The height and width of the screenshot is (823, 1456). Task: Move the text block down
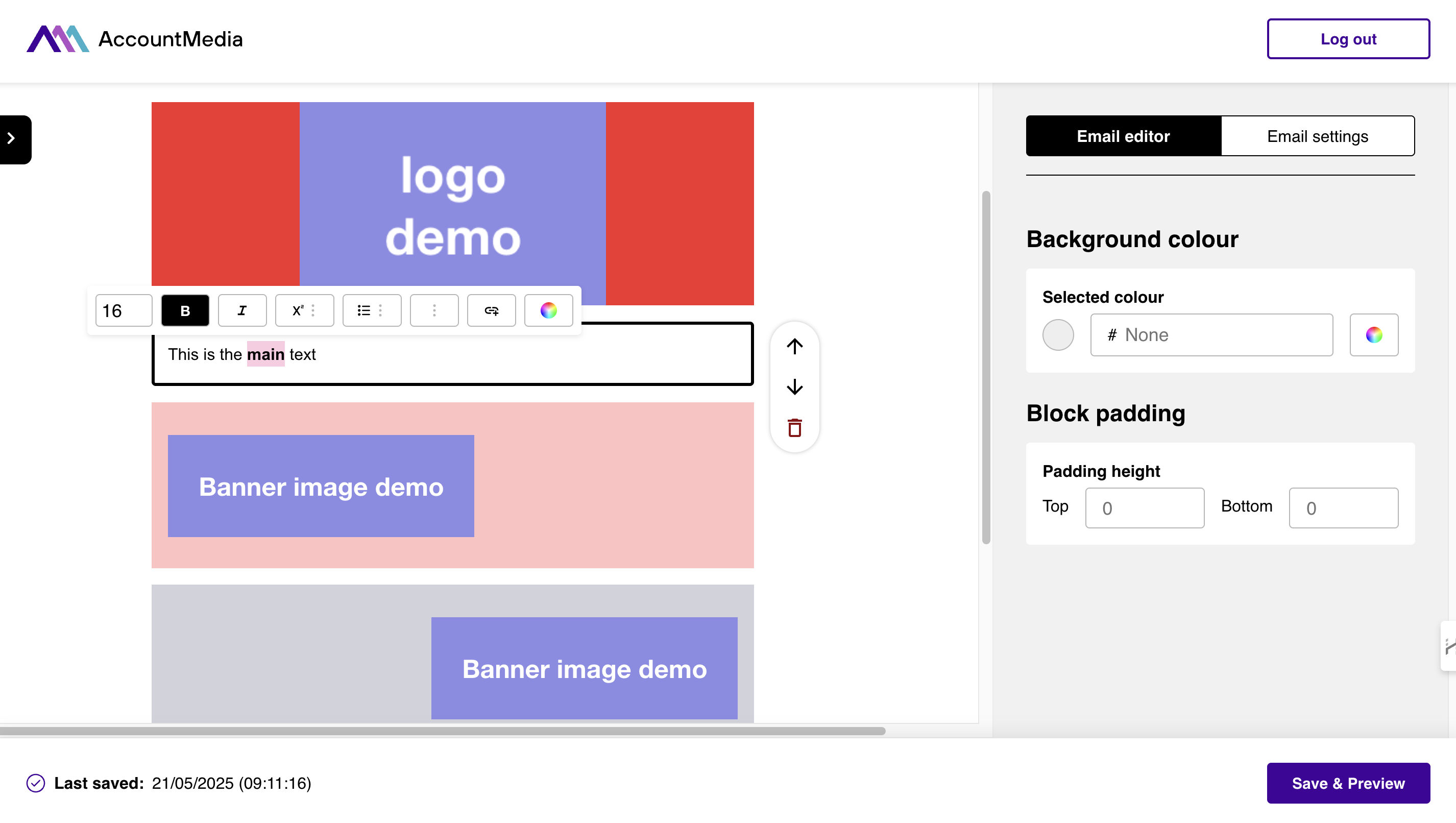[794, 387]
